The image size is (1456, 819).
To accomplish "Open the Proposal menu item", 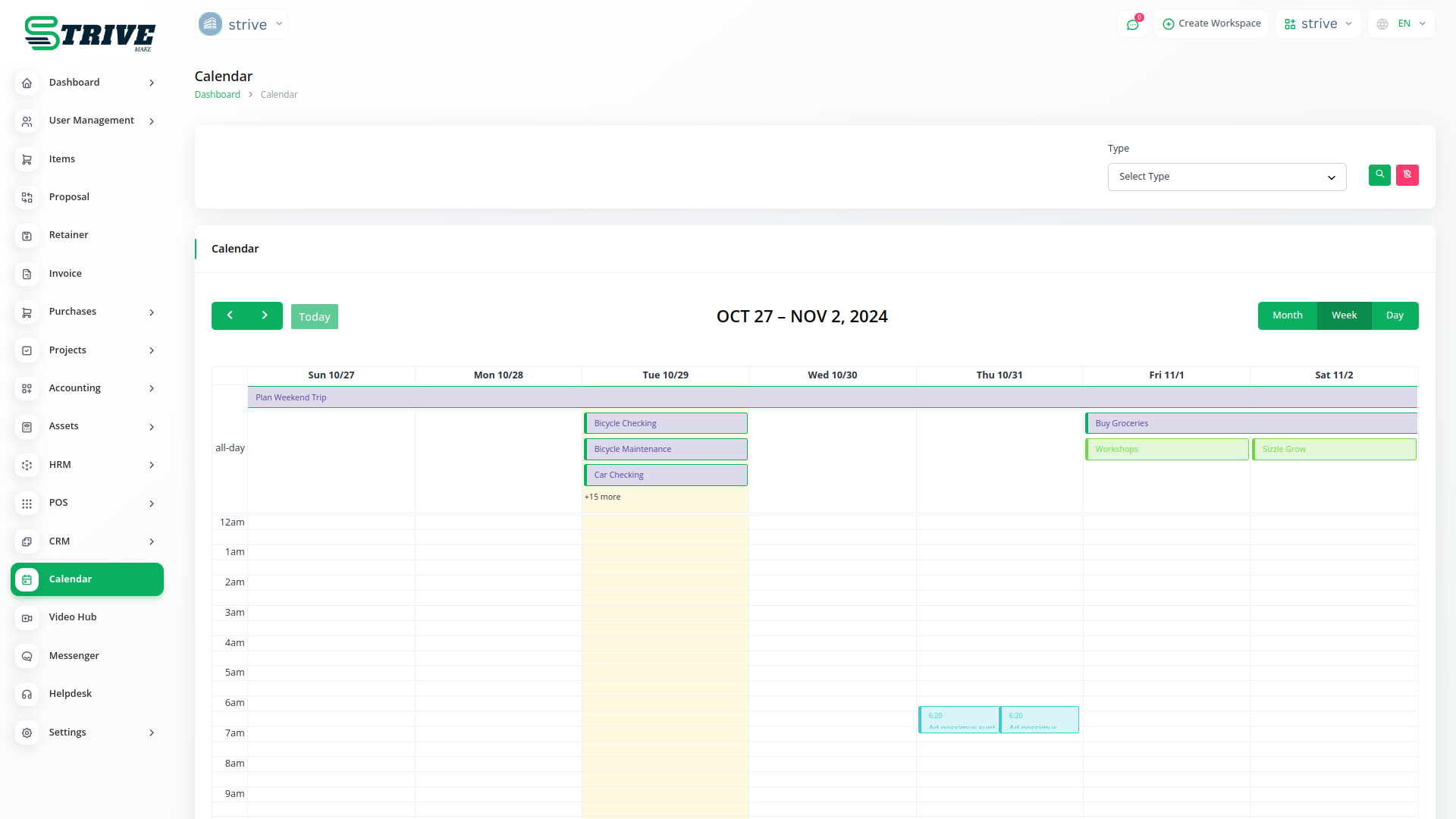I will pos(69,197).
